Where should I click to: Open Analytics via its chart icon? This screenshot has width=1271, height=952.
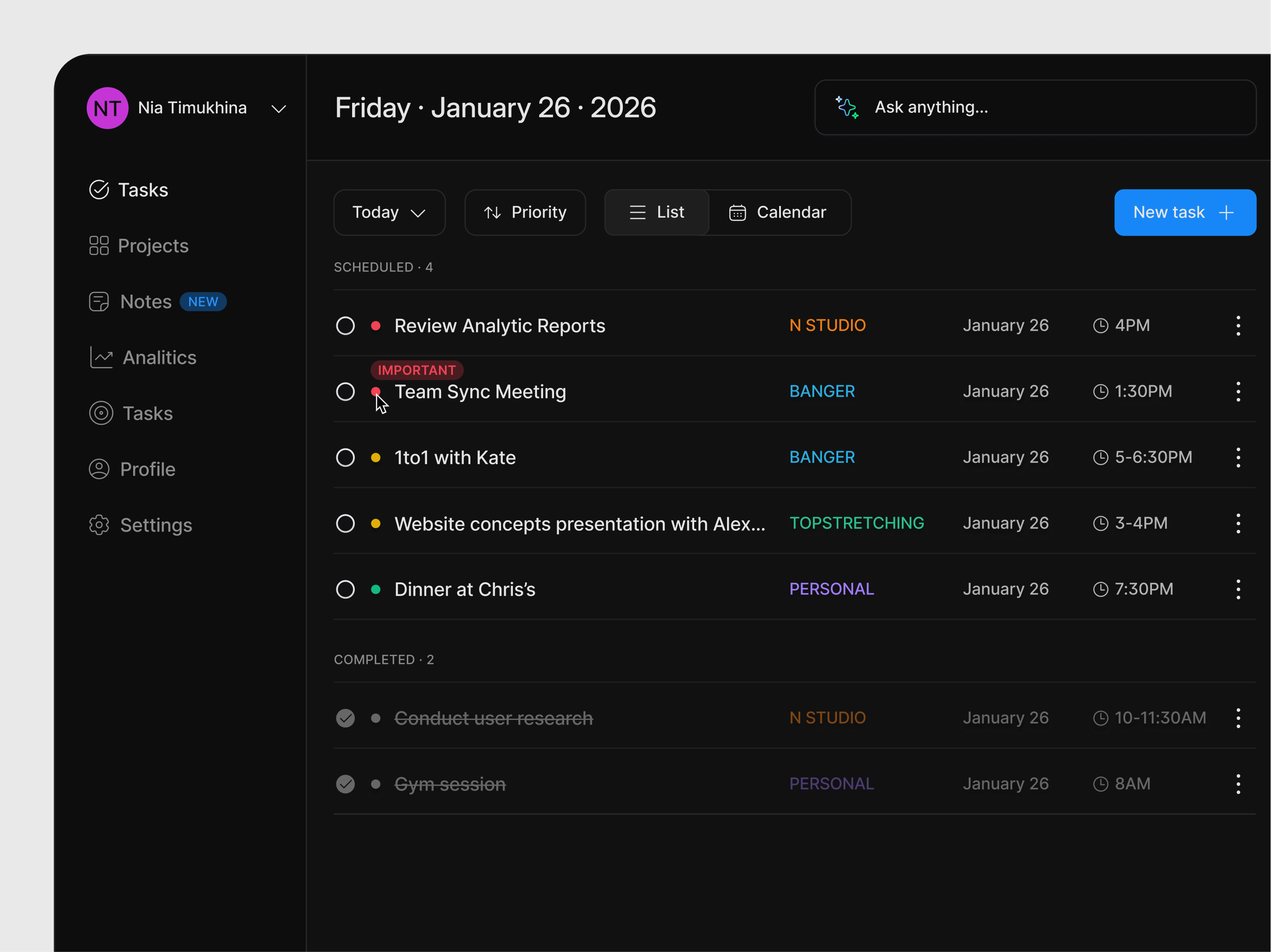101,357
